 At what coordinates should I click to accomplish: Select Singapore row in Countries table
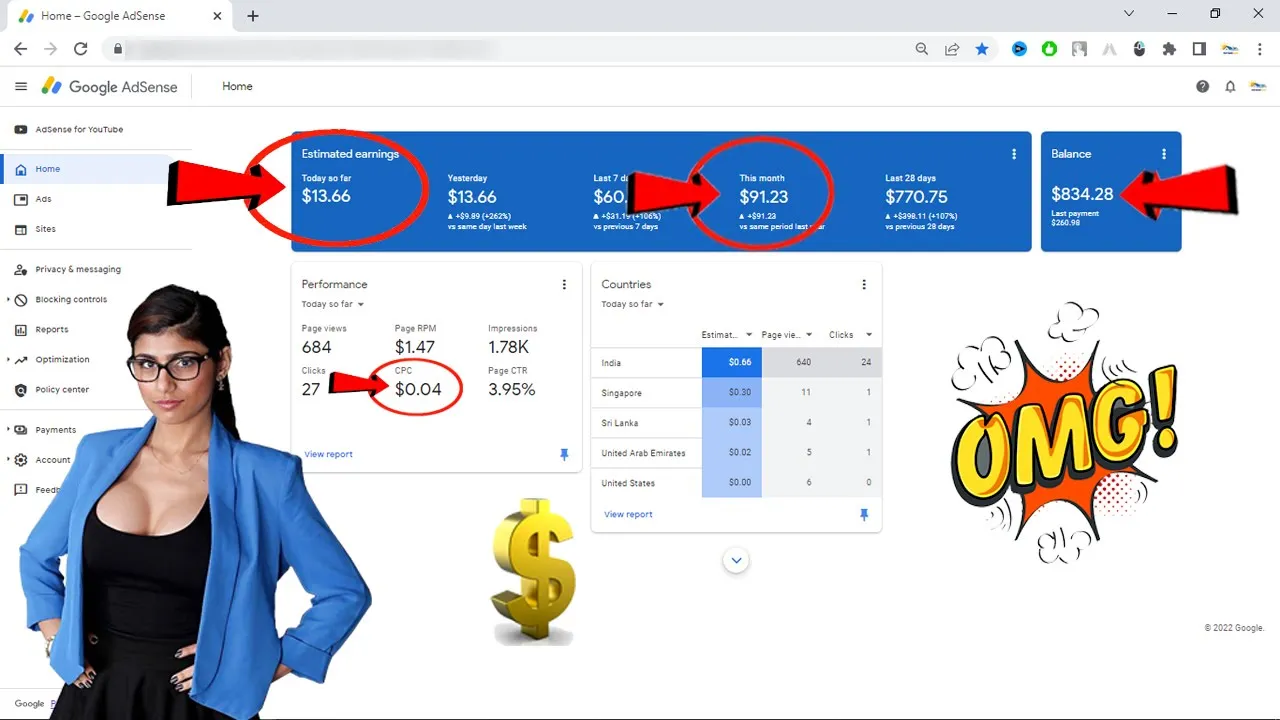coord(737,393)
